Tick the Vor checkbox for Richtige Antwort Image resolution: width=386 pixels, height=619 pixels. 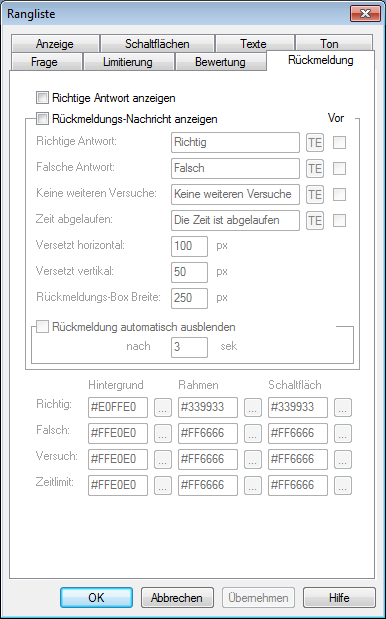coord(339,143)
